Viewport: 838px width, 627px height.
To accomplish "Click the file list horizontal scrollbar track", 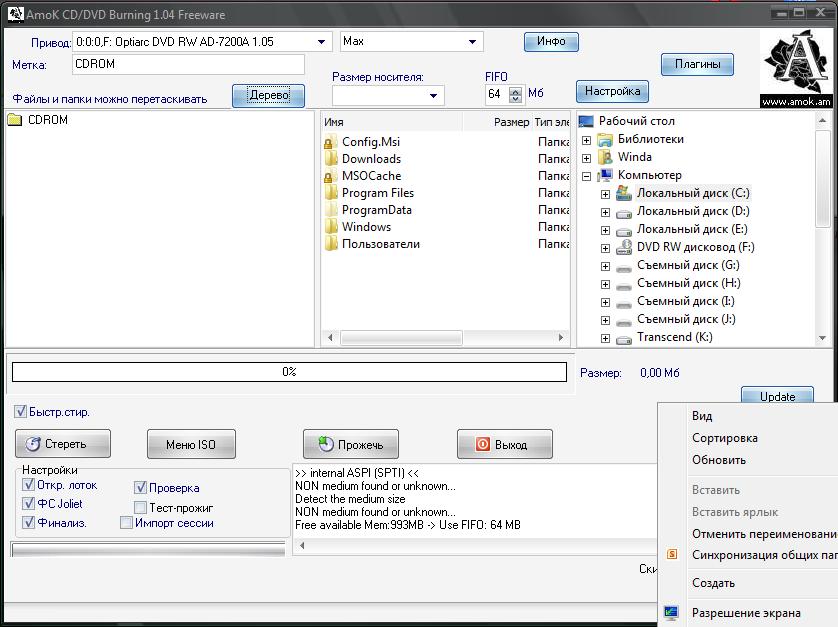I will (445, 338).
